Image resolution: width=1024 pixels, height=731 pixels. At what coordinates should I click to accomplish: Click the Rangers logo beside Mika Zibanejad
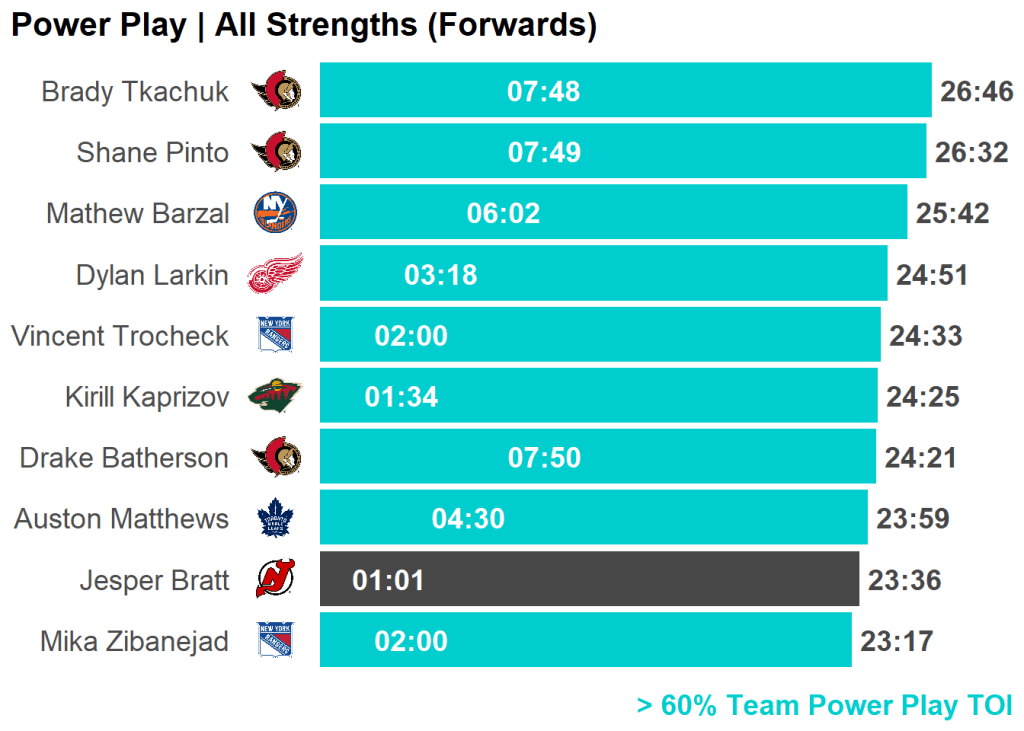pyautogui.click(x=275, y=641)
